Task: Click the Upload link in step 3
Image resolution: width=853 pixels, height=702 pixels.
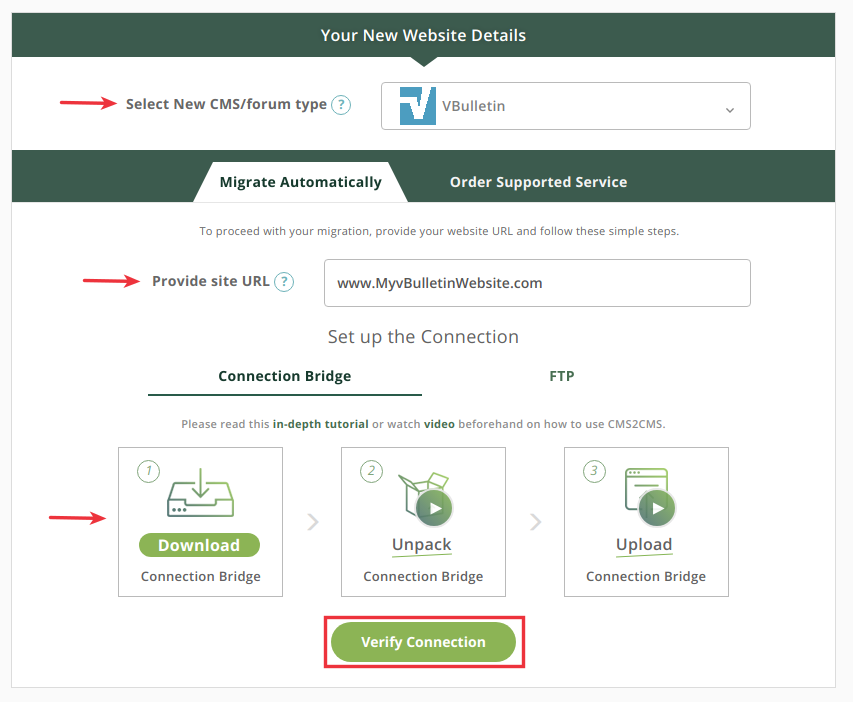Action: tap(644, 545)
